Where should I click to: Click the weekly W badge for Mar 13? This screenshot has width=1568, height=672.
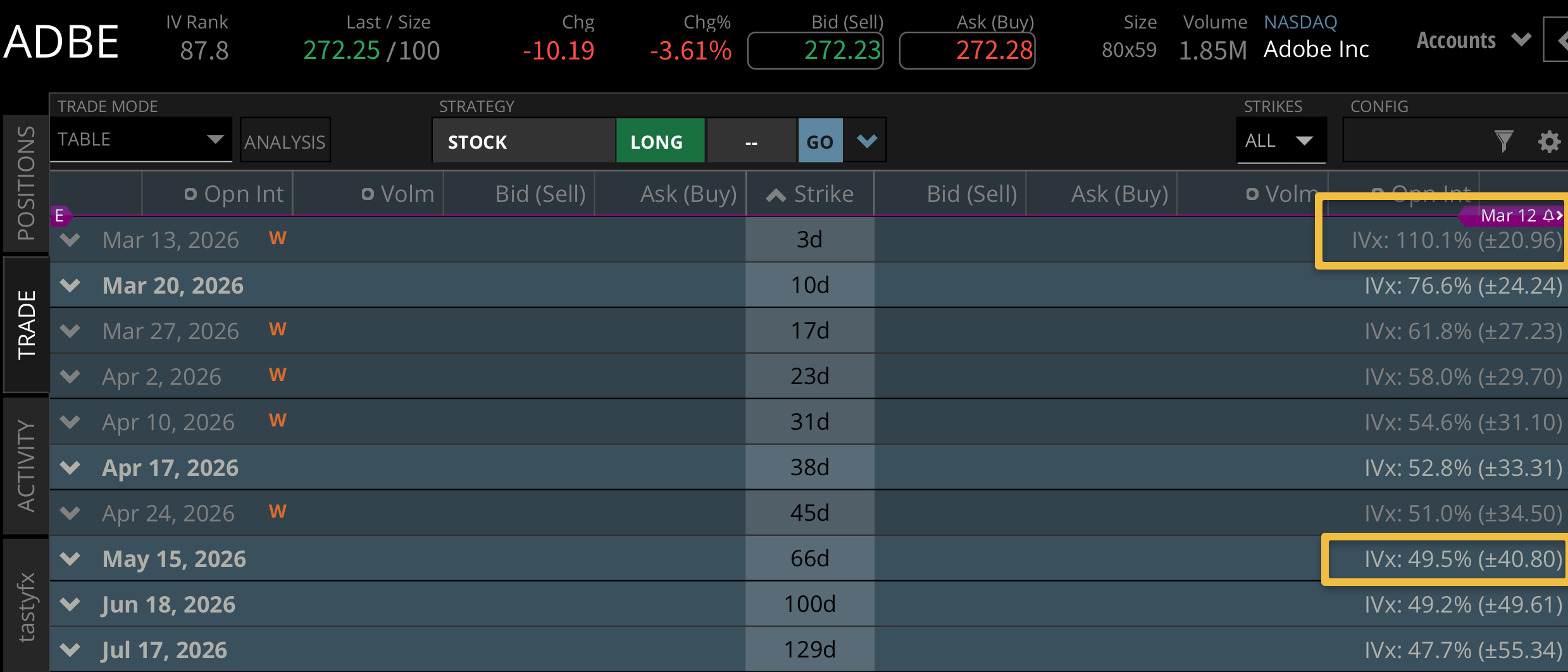click(278, 239)
